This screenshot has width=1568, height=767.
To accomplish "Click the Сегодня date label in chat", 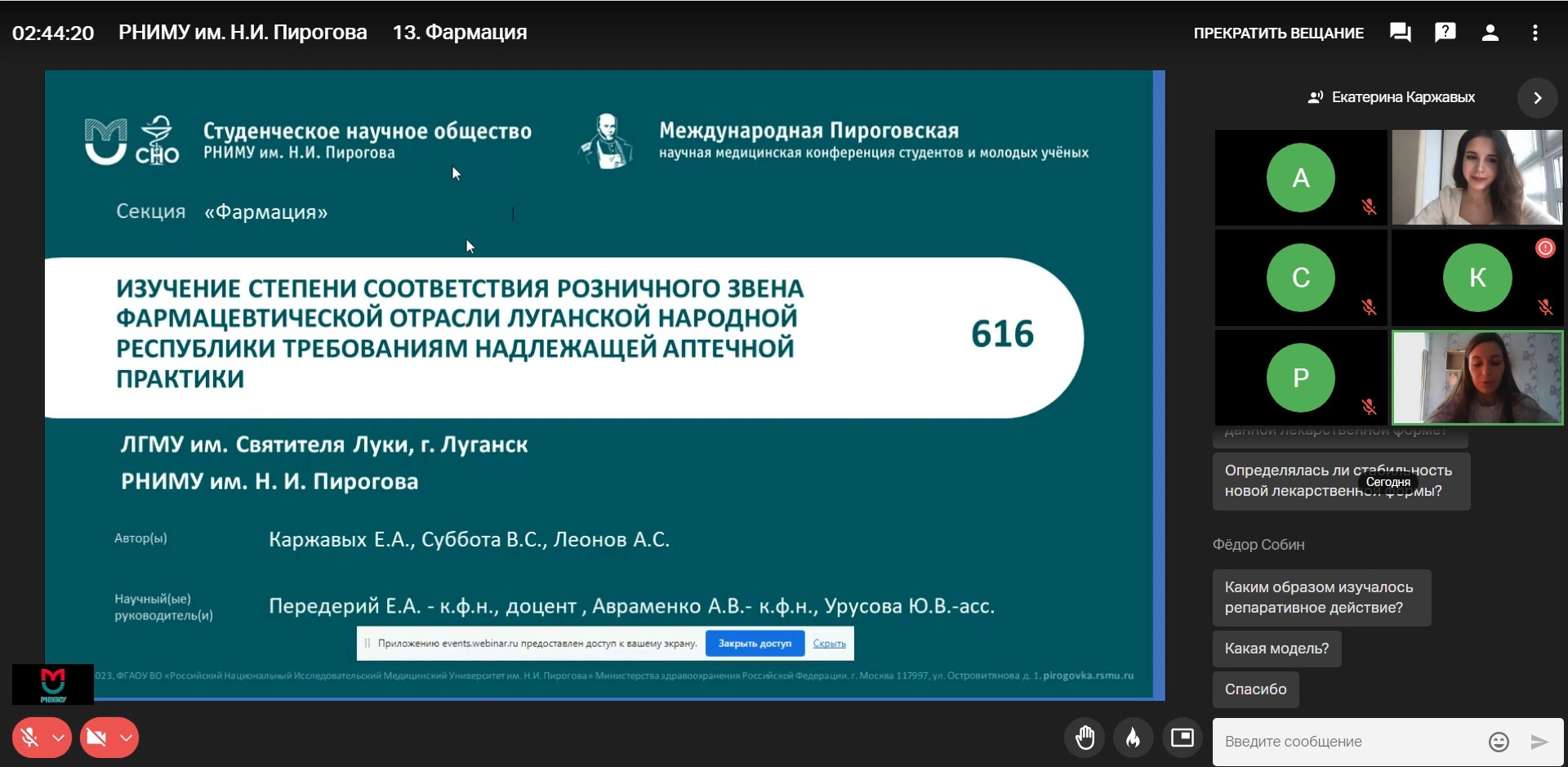I will coord(1388,482).
